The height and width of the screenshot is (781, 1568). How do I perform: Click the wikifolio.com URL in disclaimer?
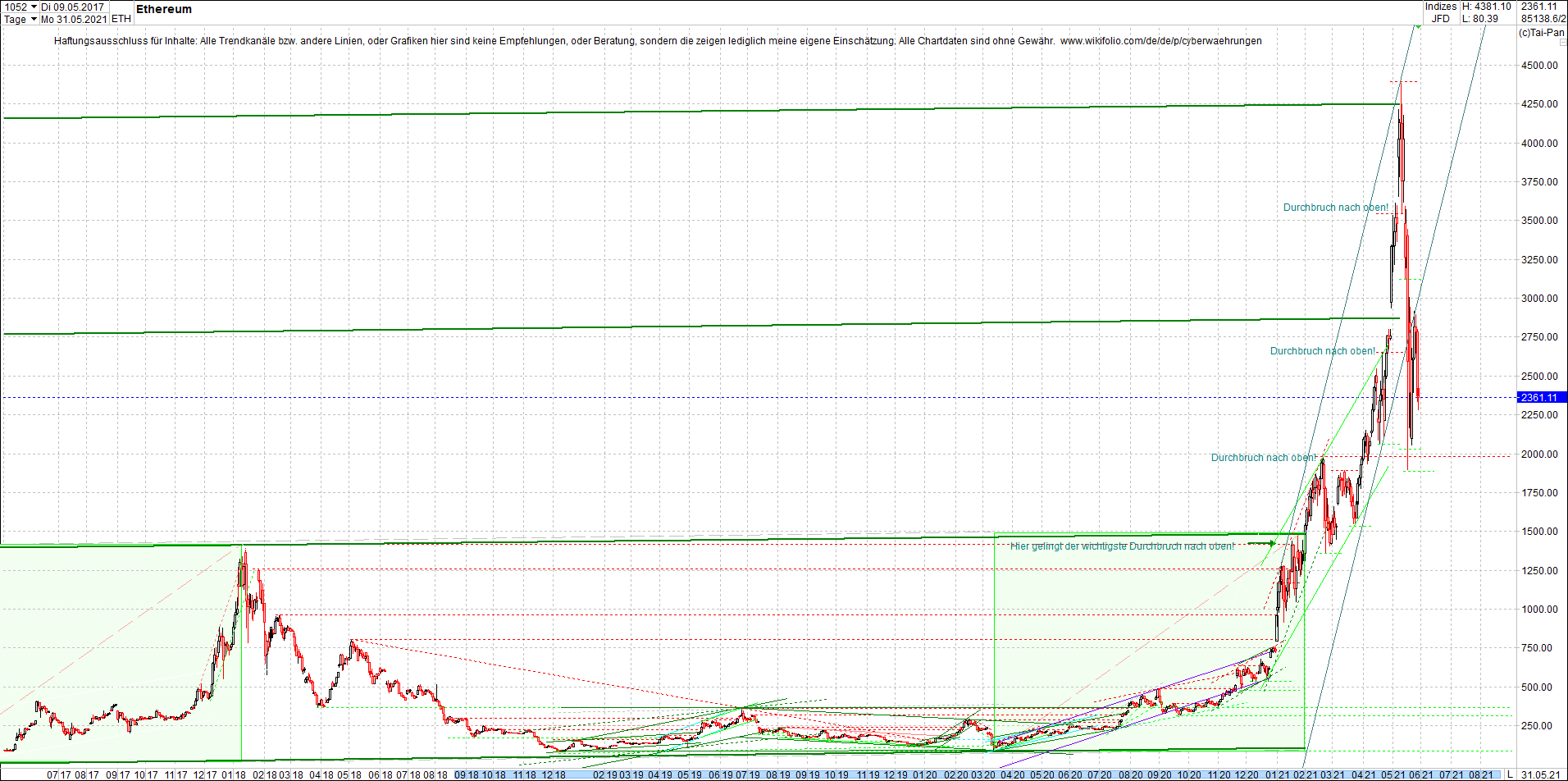point(1161,41)
